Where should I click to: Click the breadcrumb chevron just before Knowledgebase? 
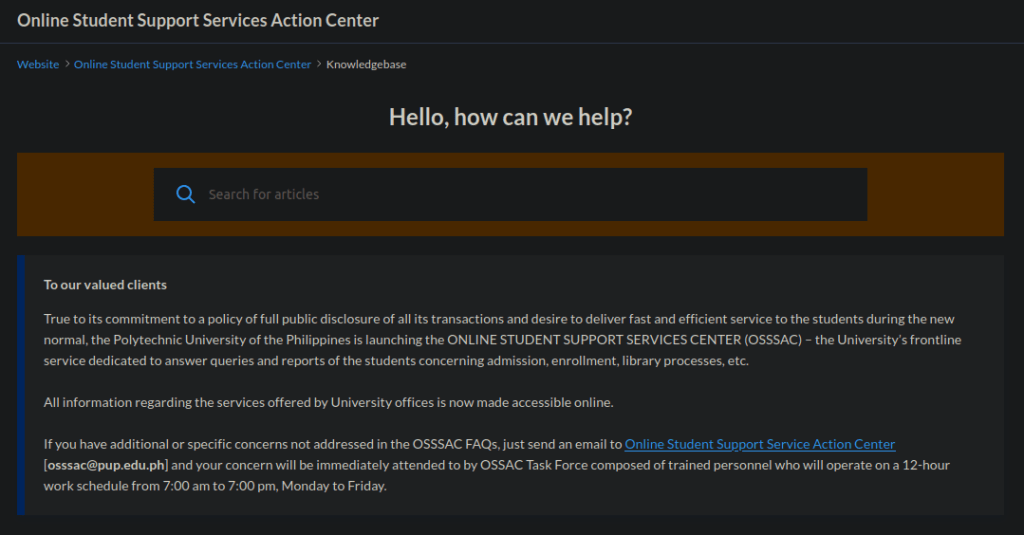pyautogui.click(x=319, y=64)
